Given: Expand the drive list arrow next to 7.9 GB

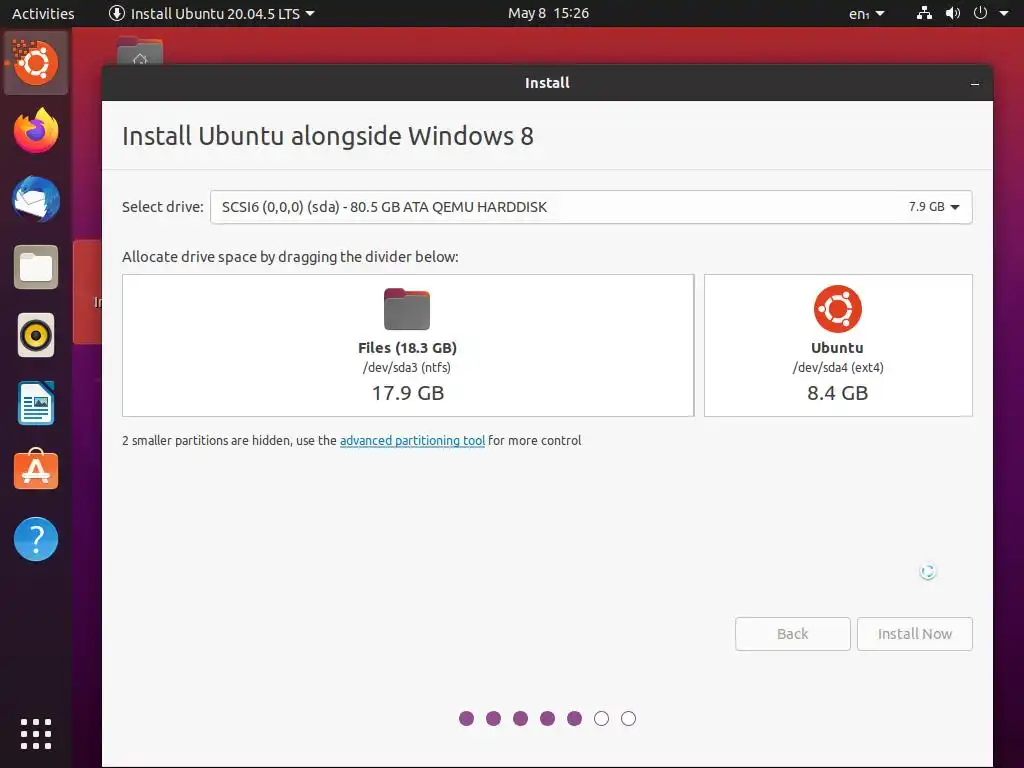Looking at the screenshot, I should pos(955,207).
